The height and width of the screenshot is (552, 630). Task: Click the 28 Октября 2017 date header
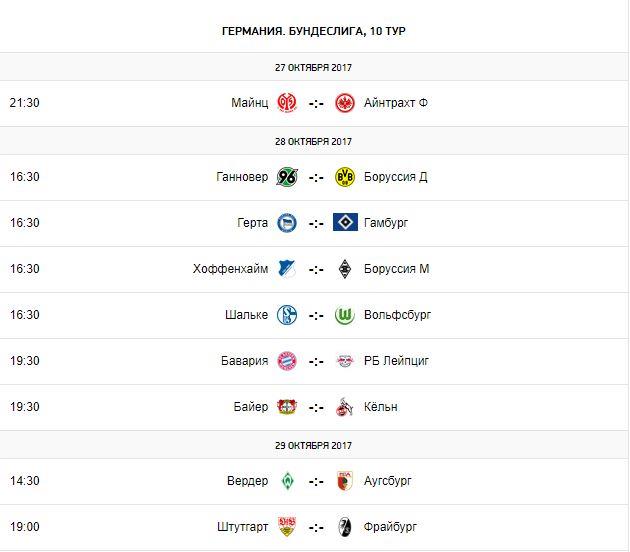click(x=314, y=141)
